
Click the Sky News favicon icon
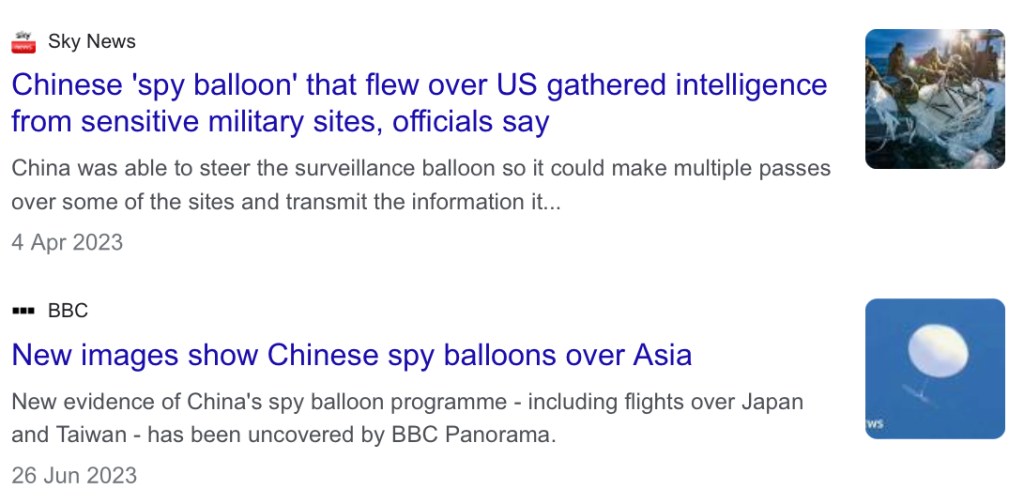(24, 42)
